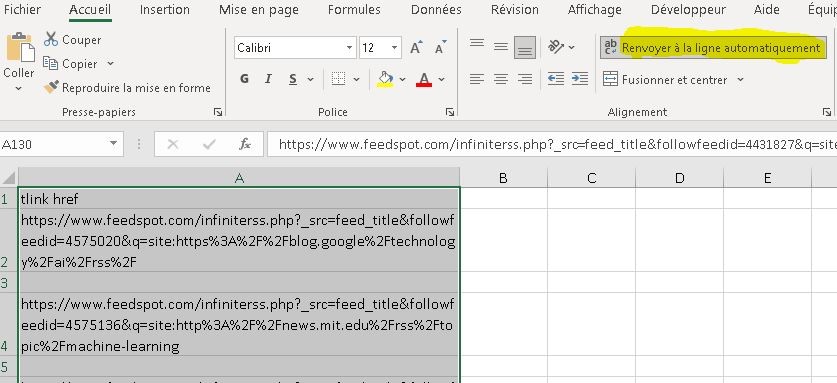This screenshot has width=837, height=383.
Task: Apply the yellow fill color bucket
Action: [385, 79]
